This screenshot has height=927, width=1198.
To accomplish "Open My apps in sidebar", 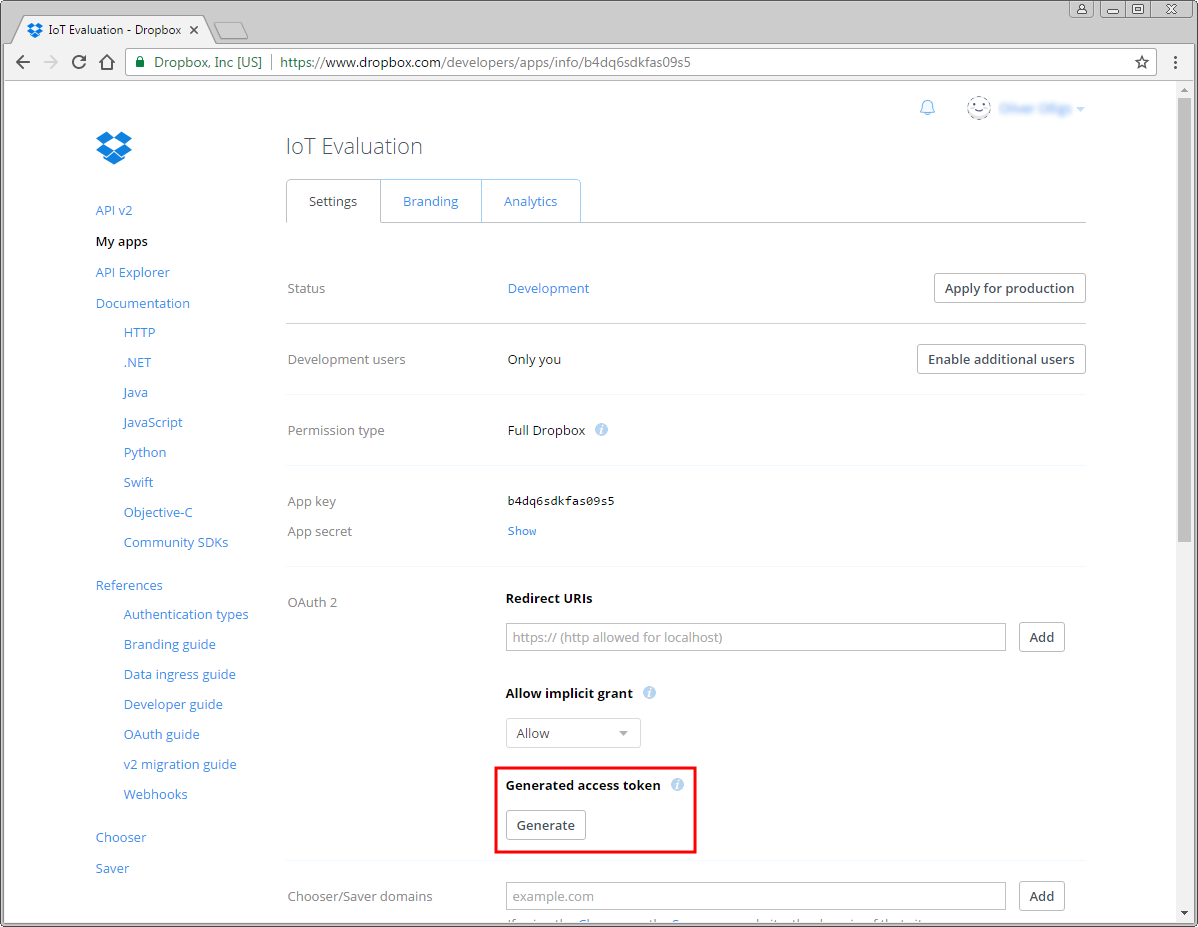I will click(121, 241).
